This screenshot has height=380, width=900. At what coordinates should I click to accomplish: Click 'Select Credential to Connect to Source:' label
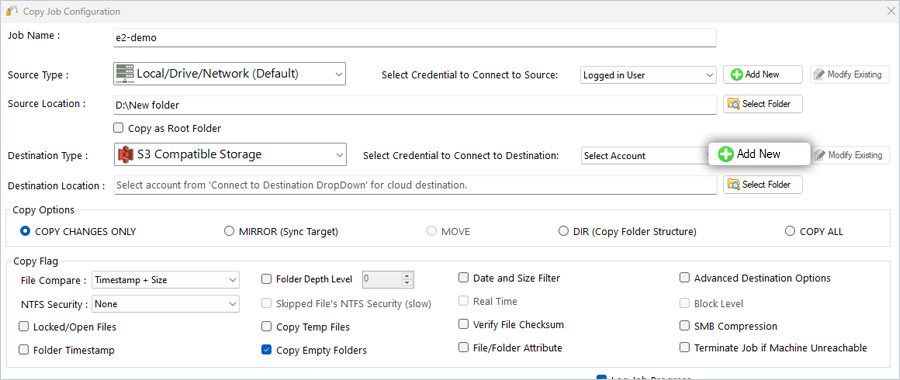click(x=470, y=75)
